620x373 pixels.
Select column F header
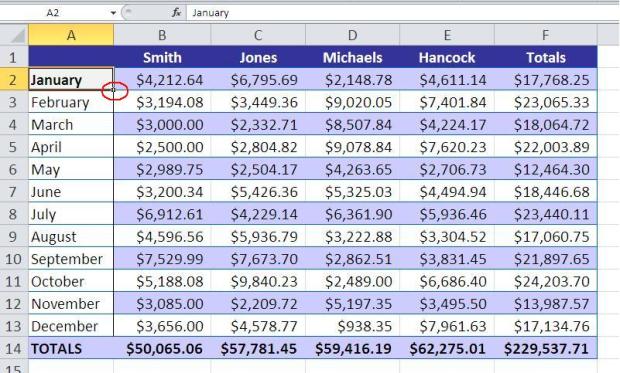[x=546, y=35]
